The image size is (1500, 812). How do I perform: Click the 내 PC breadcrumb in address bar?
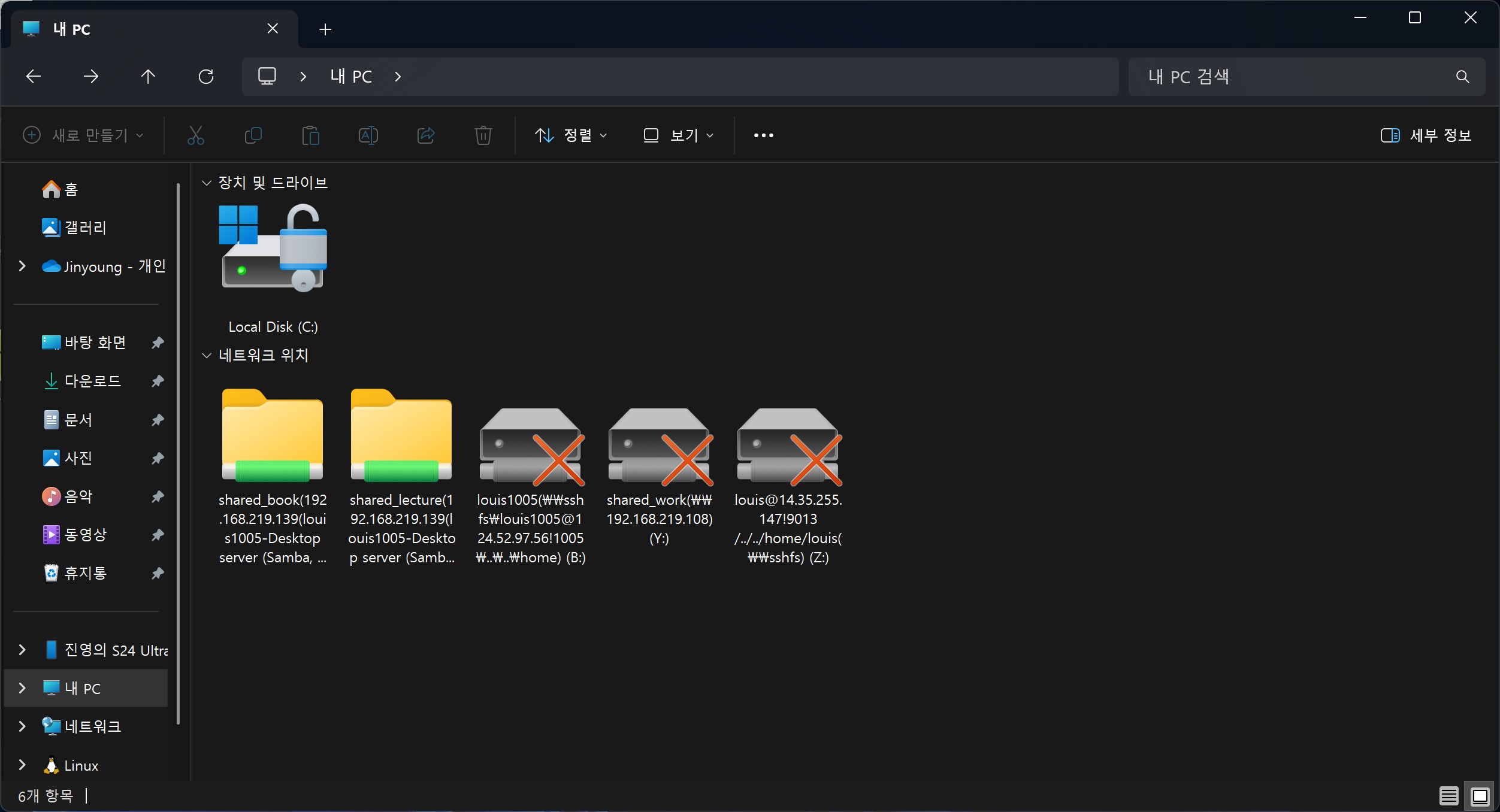[351, 77]
